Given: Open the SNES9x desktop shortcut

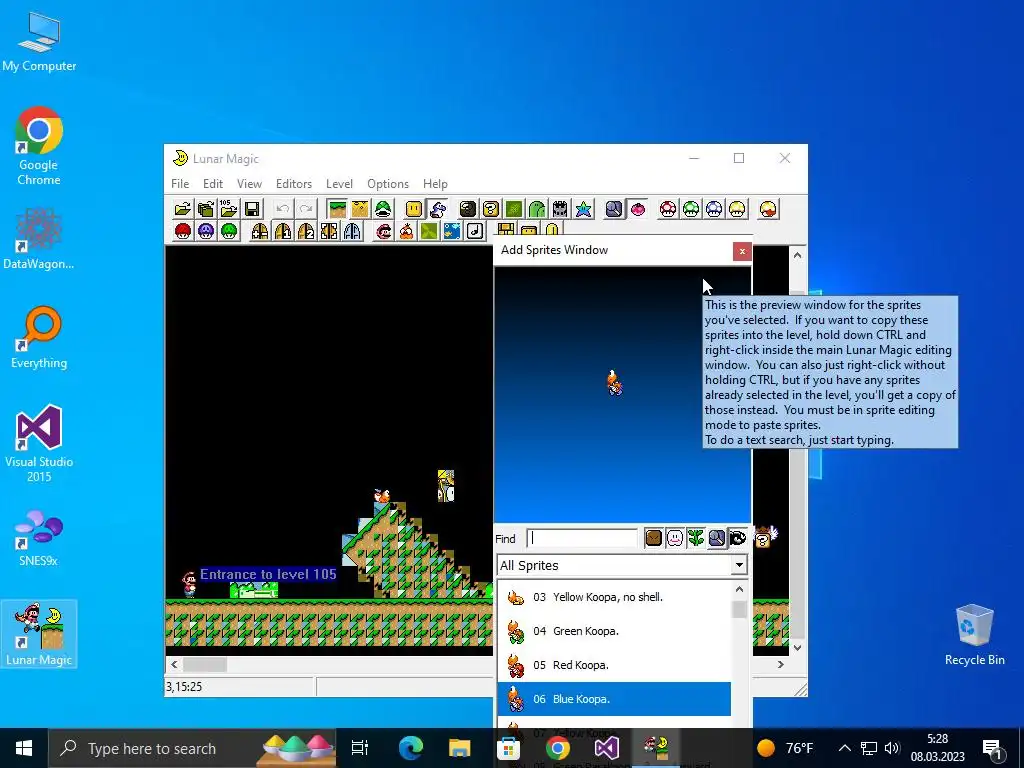Looking at the screenshot, I should 39,538.
